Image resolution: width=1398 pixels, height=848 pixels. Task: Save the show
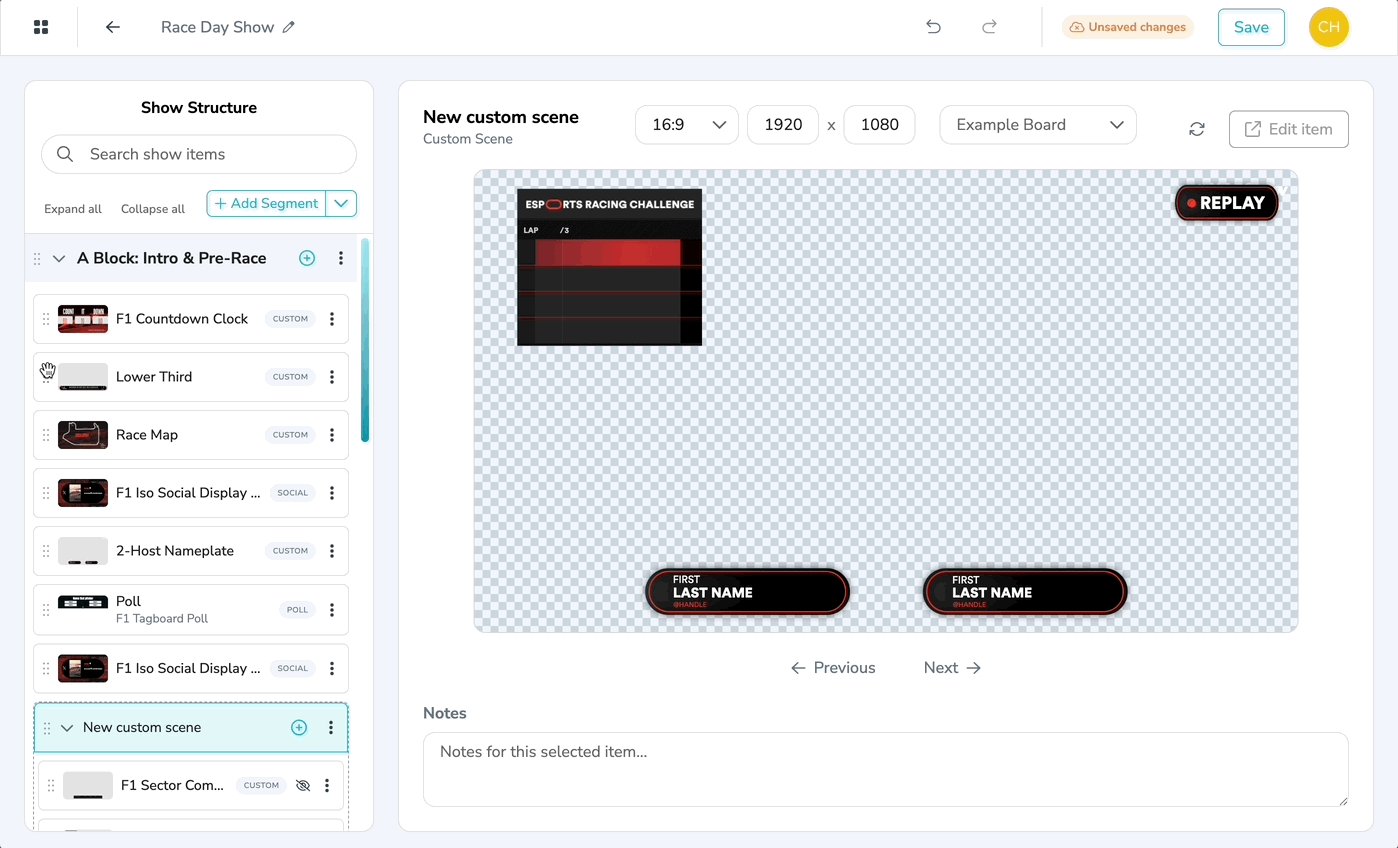(x=1251, y=27)
